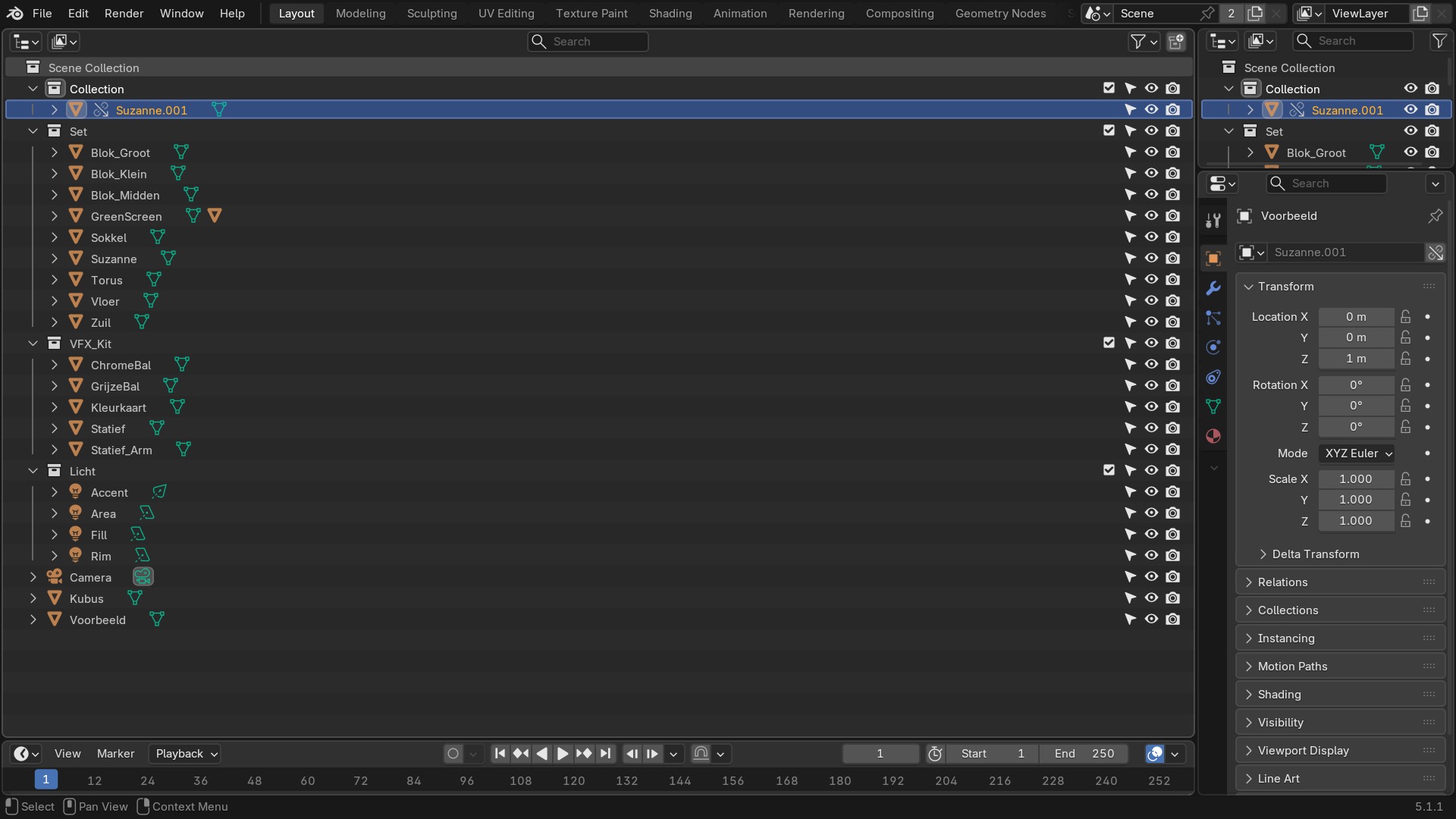
Task: Open the Particles properties tab icon
Action: pos(1213,318)
